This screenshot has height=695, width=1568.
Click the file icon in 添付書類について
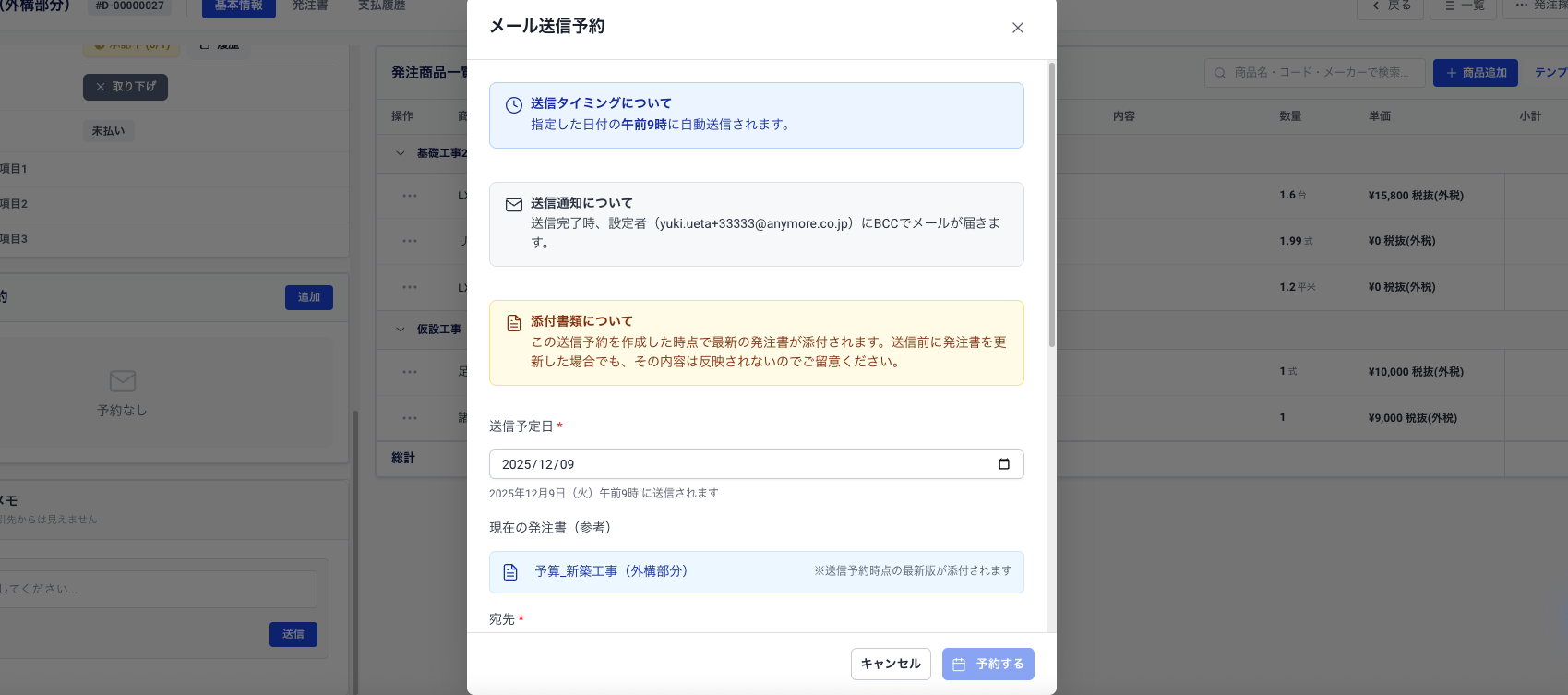(x=514, y=323)
